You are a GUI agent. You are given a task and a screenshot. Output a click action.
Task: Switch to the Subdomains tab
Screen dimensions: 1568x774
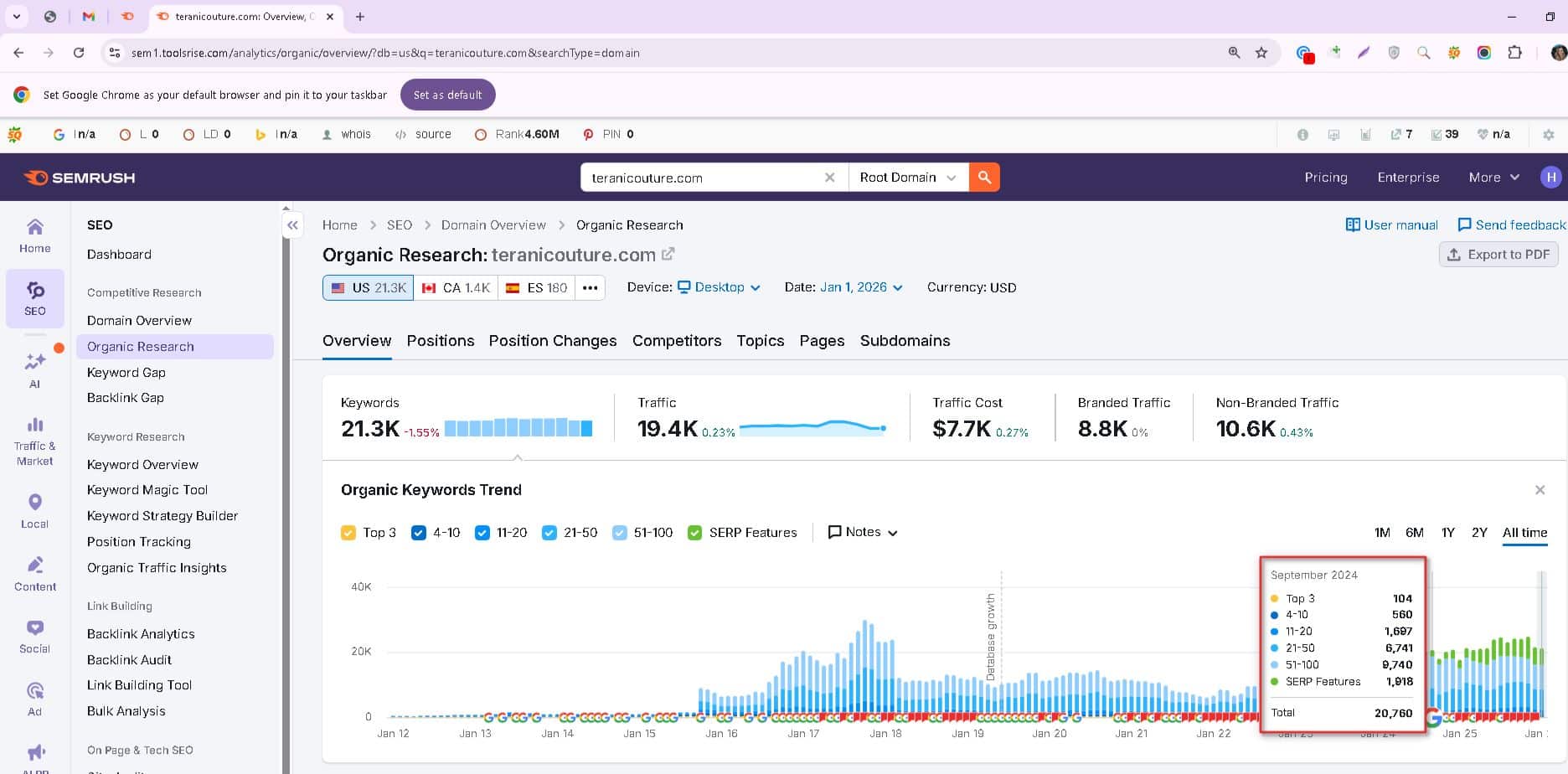(905, 341)
